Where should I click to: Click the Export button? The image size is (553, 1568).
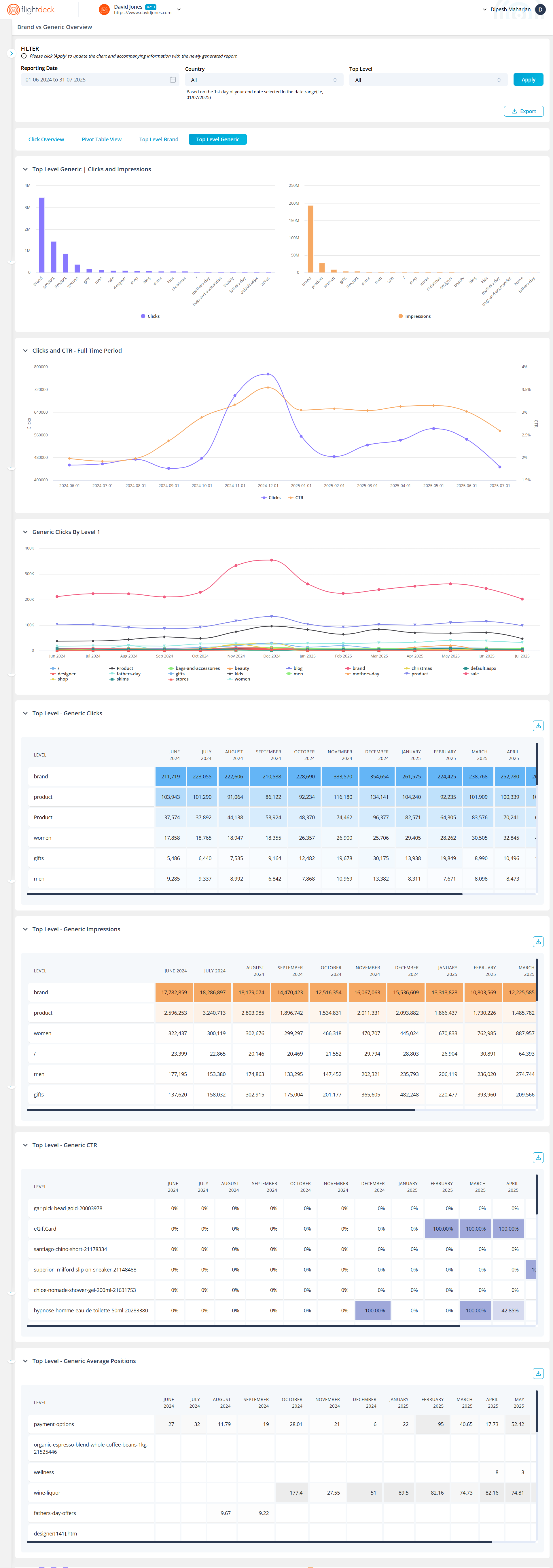coord(524,111)
